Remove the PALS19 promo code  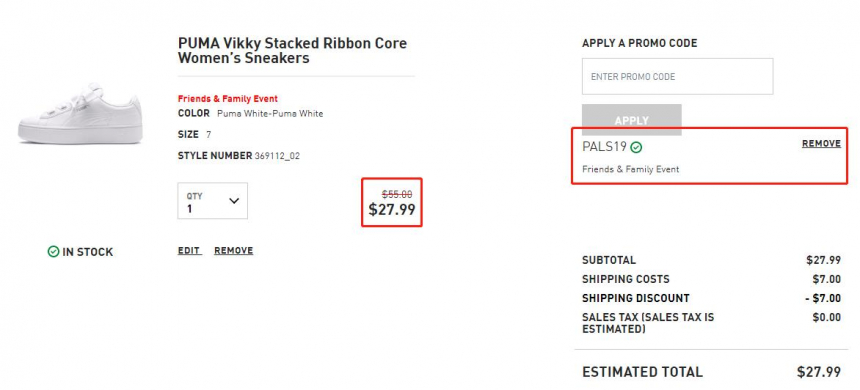(821, 144)
